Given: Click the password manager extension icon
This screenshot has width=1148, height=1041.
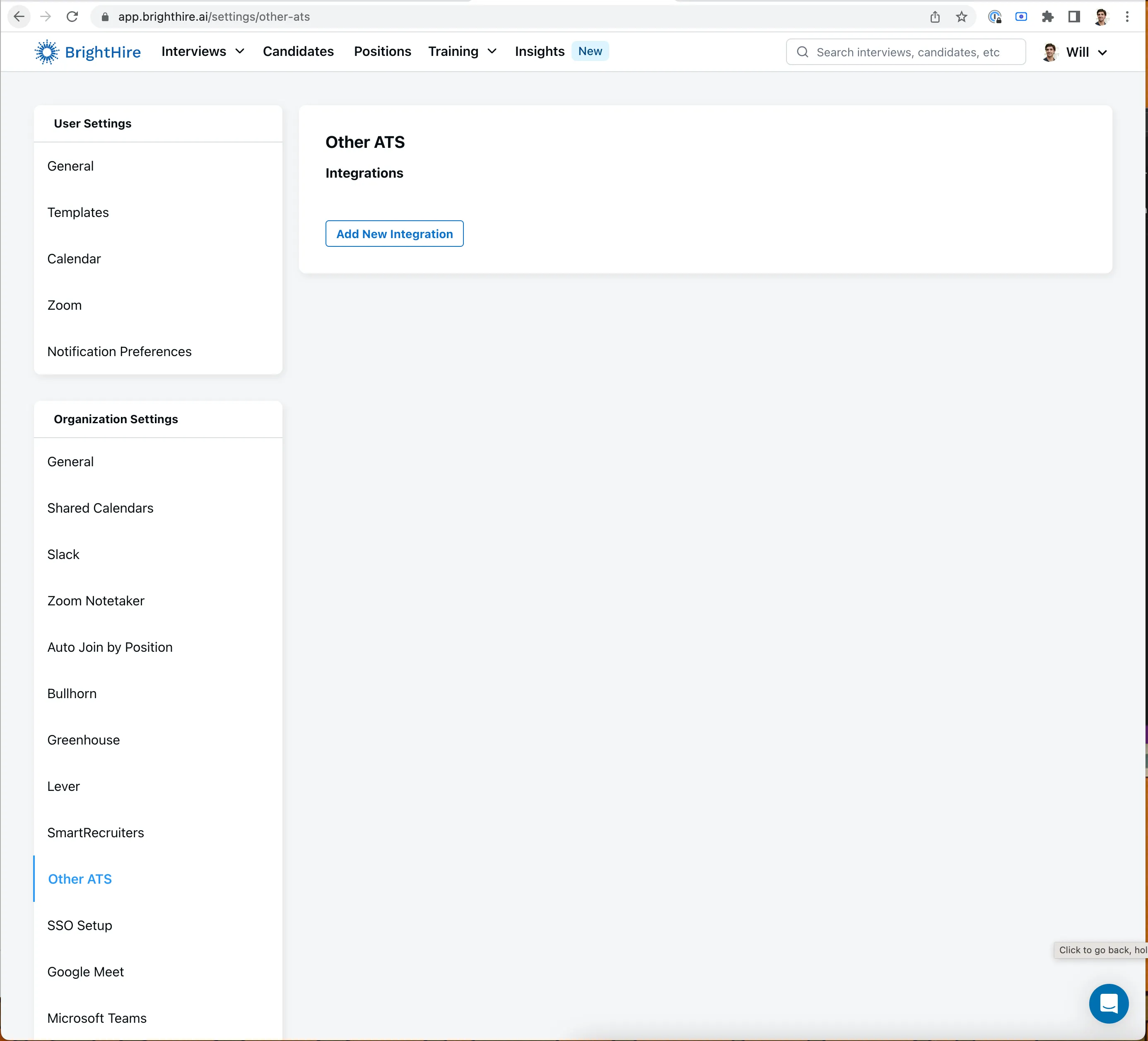Looking at the screenshot, I should [x=995, y=17].
